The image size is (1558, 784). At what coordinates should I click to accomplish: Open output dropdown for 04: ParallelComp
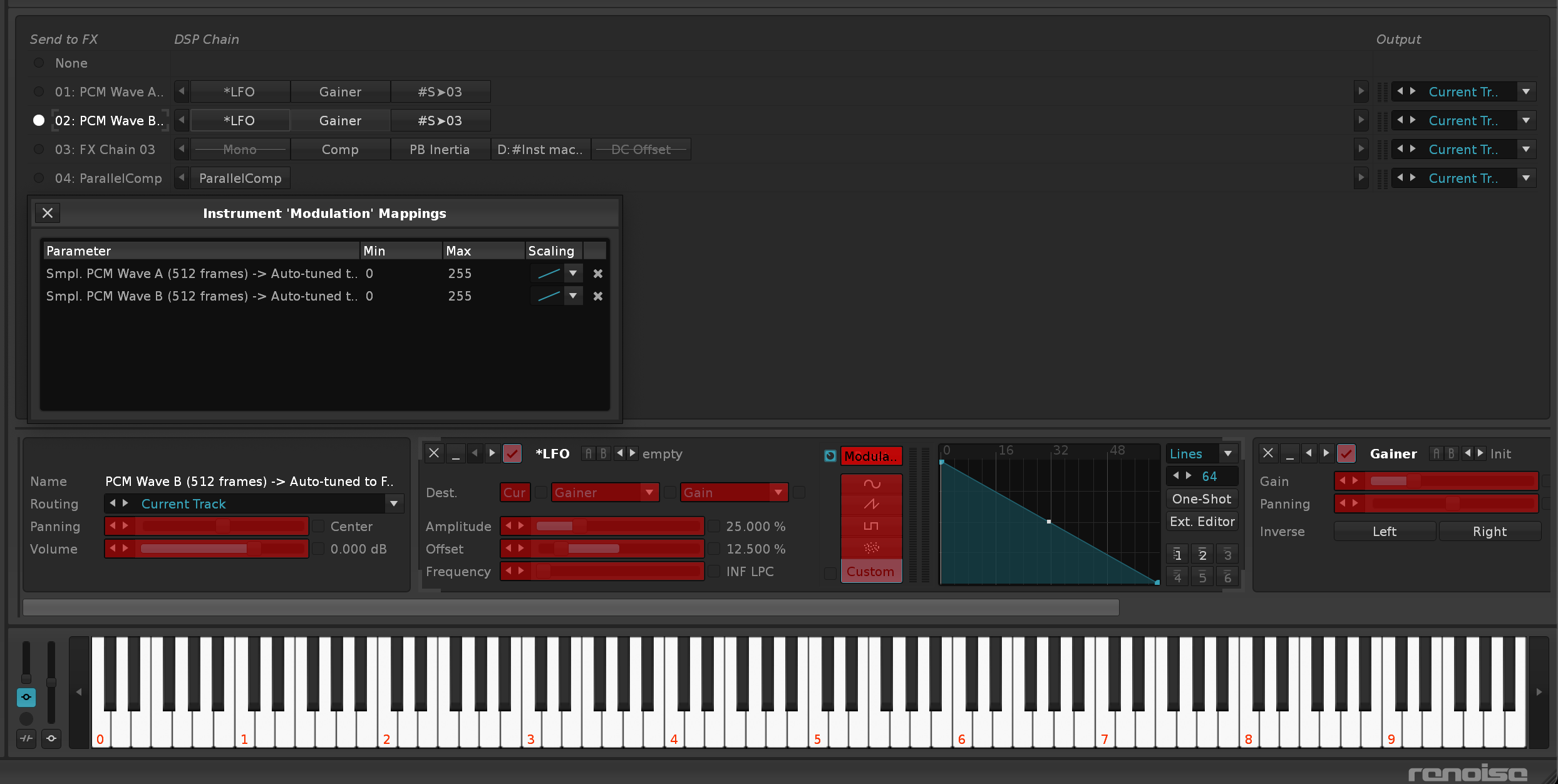tap(1526, 178)
